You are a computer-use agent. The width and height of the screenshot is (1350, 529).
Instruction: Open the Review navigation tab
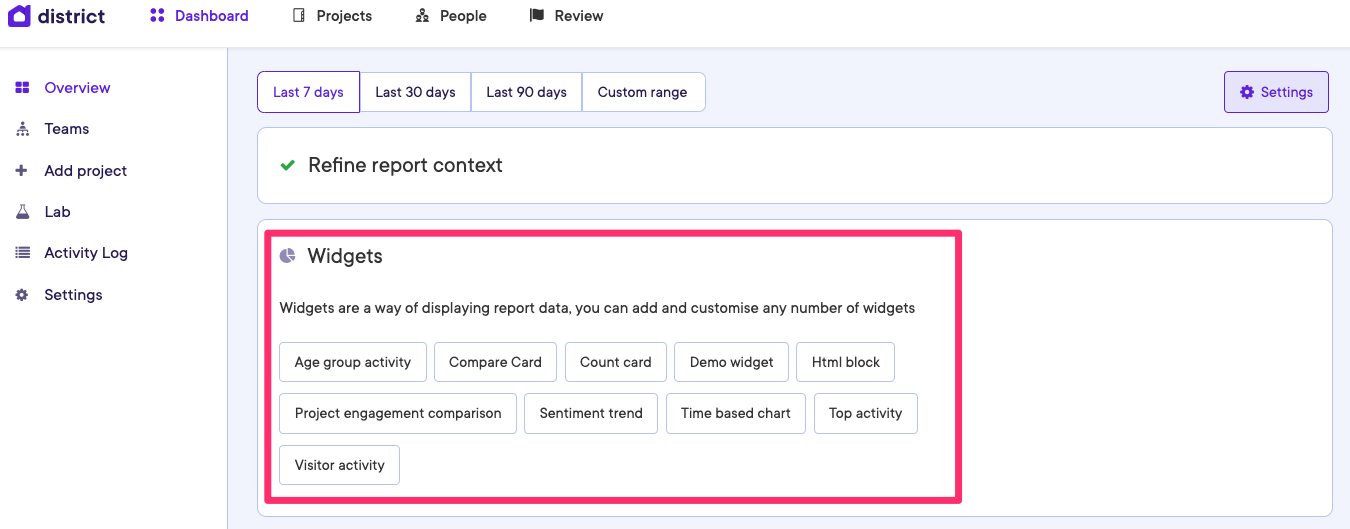coord(567,16)
